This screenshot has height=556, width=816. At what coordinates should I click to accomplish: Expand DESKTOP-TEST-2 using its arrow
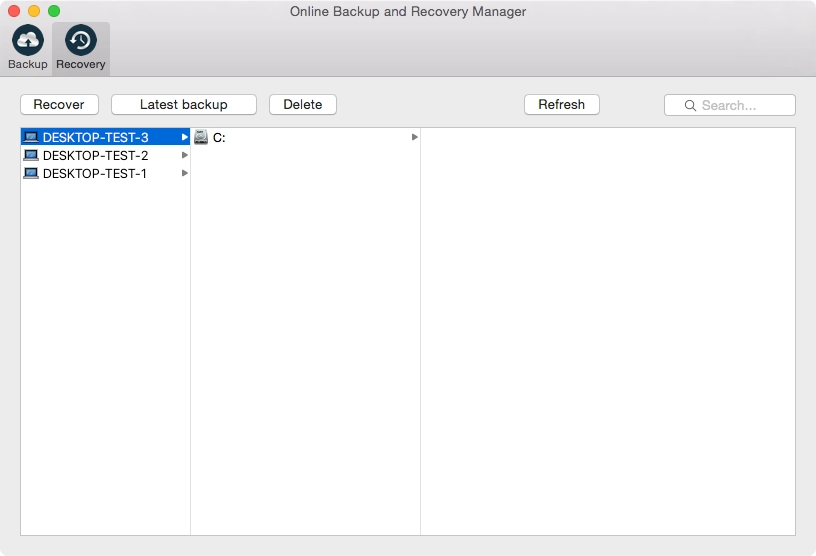pos(184,155)
